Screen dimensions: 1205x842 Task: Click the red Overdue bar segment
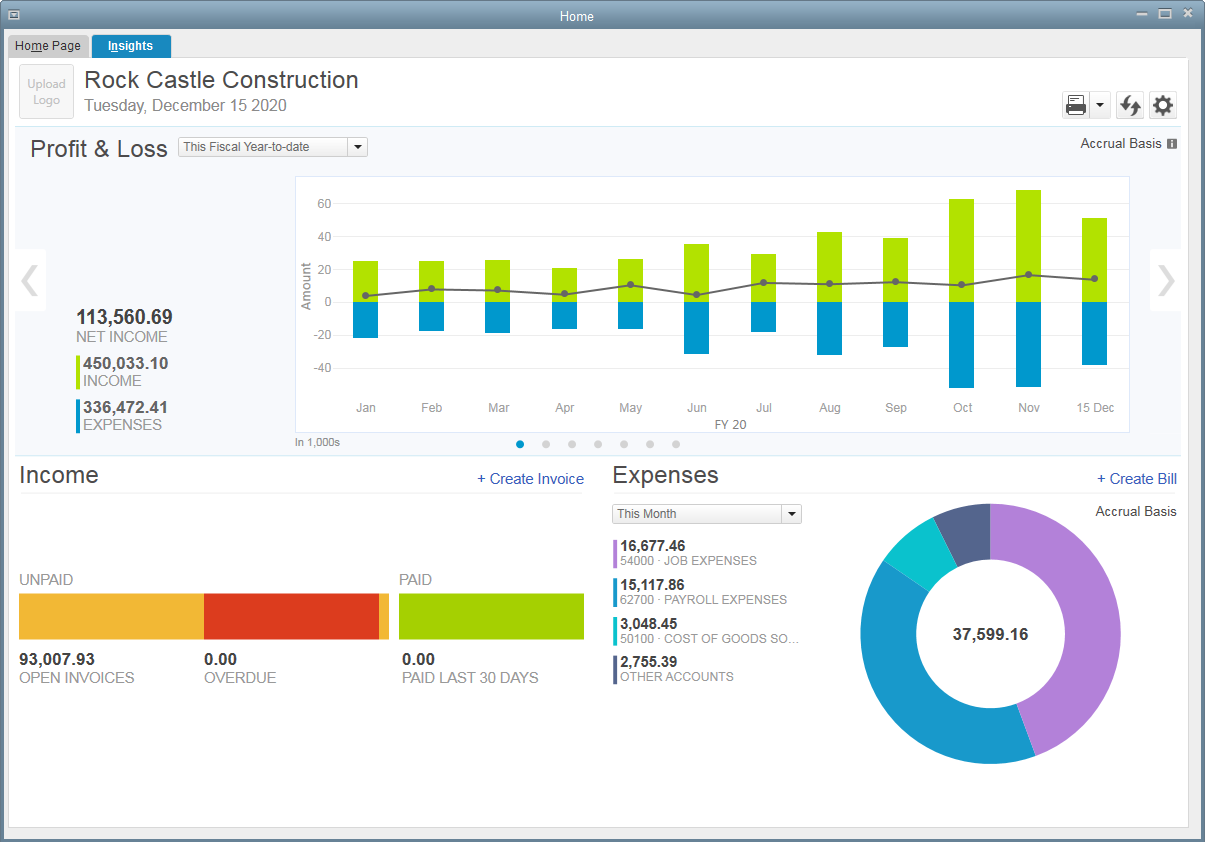[291, 616]
